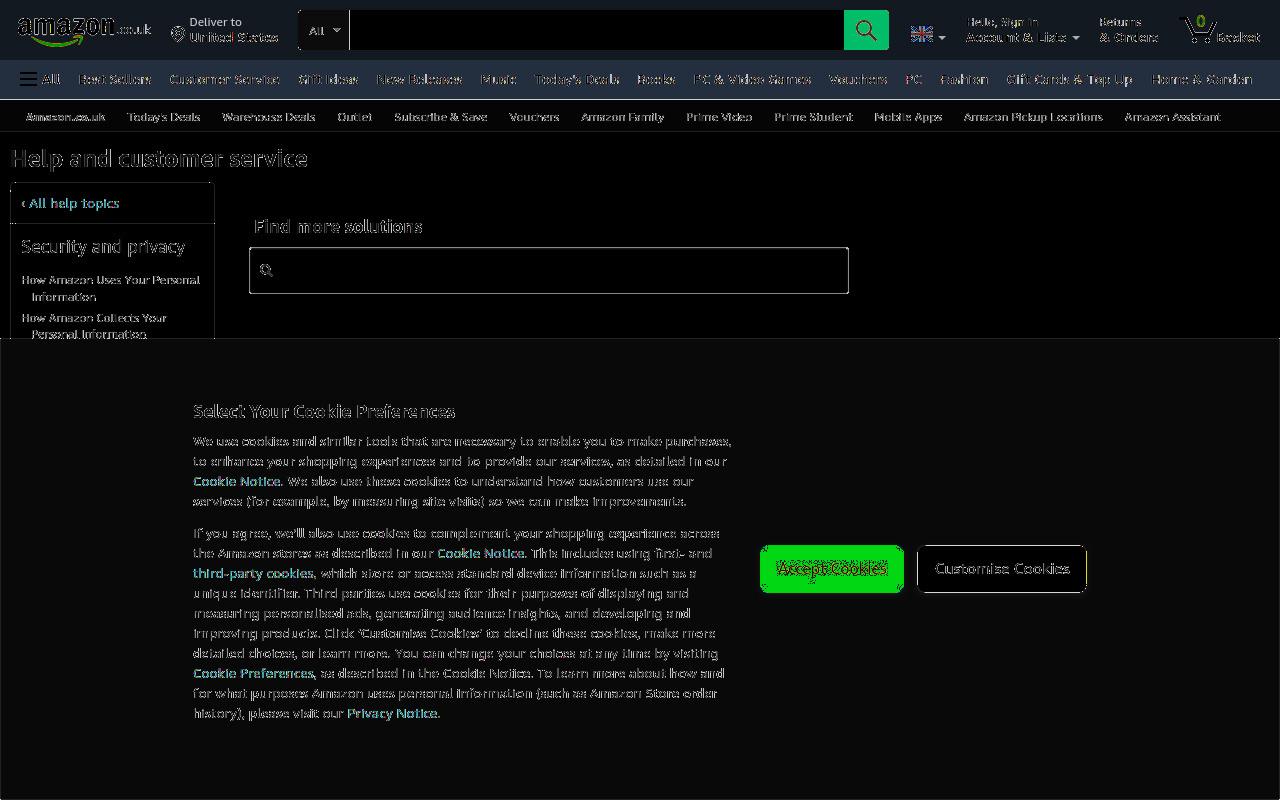Expand Account & Lists dropdown
The width and height of the screenshot is (1280, 800).
1022,30
